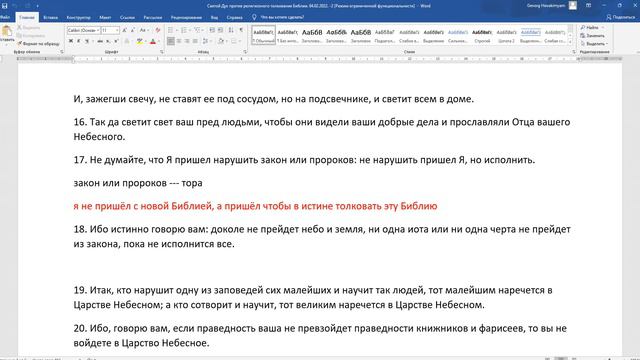
Task: Toggle italic formatting (К)
Action: (78, 41)
